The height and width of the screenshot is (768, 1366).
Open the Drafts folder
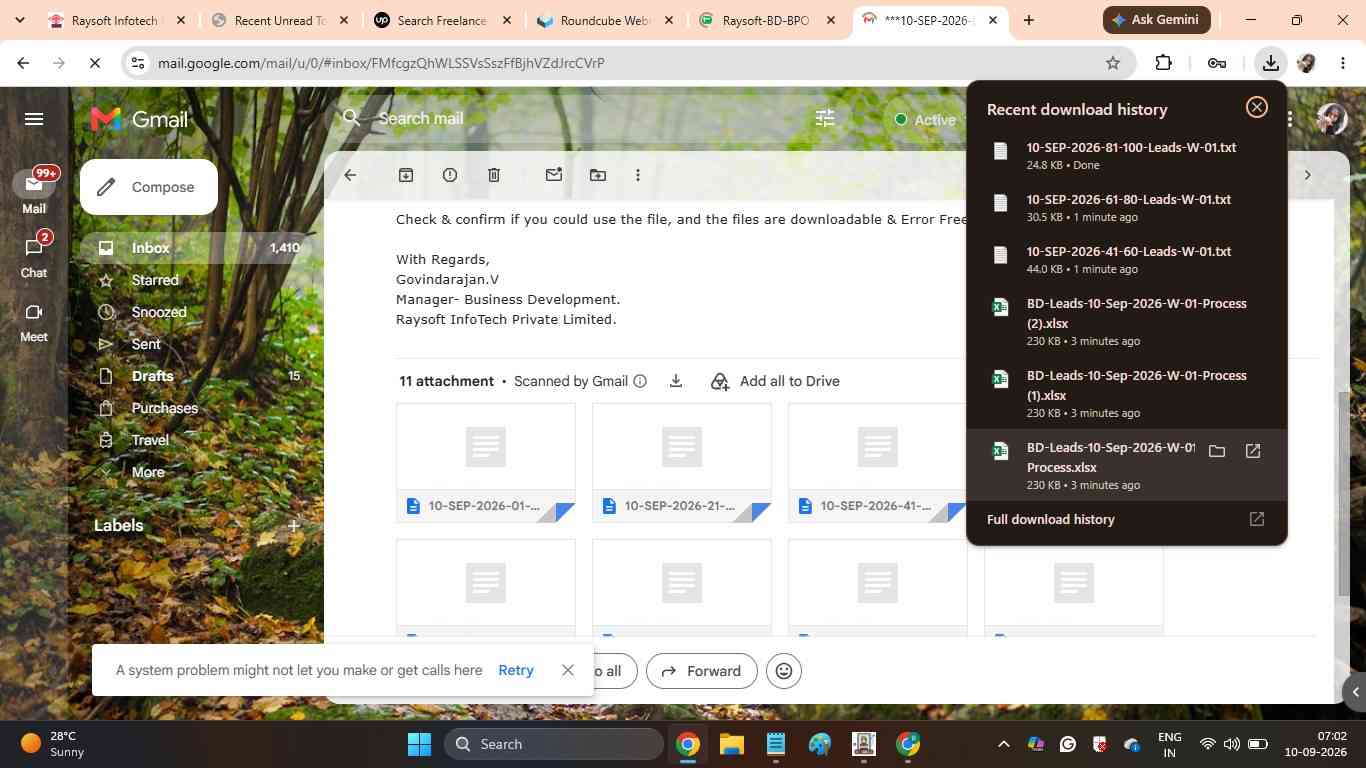point(153,376)
